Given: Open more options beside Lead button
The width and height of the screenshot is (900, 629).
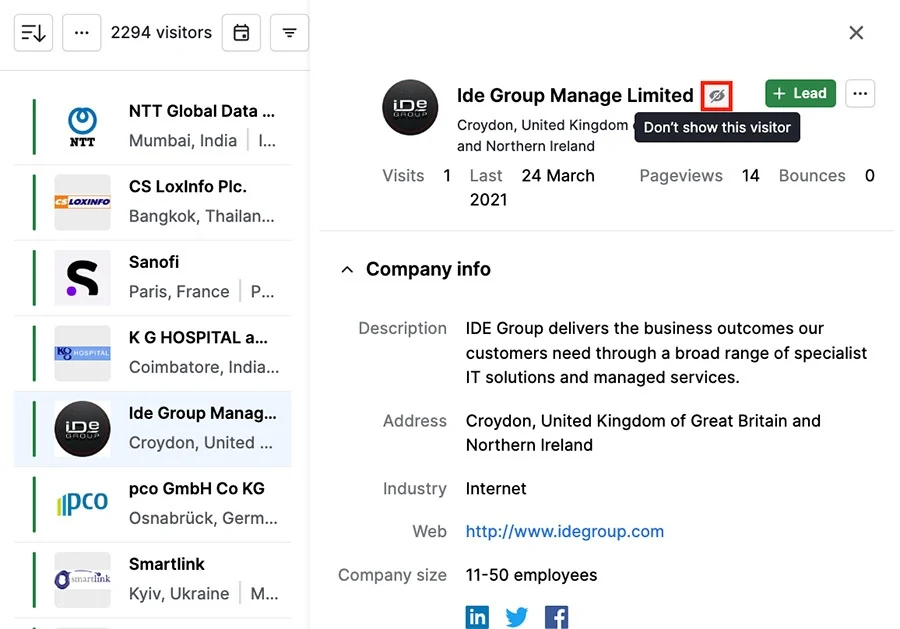Looking at the screenshot, I should 860,94.
